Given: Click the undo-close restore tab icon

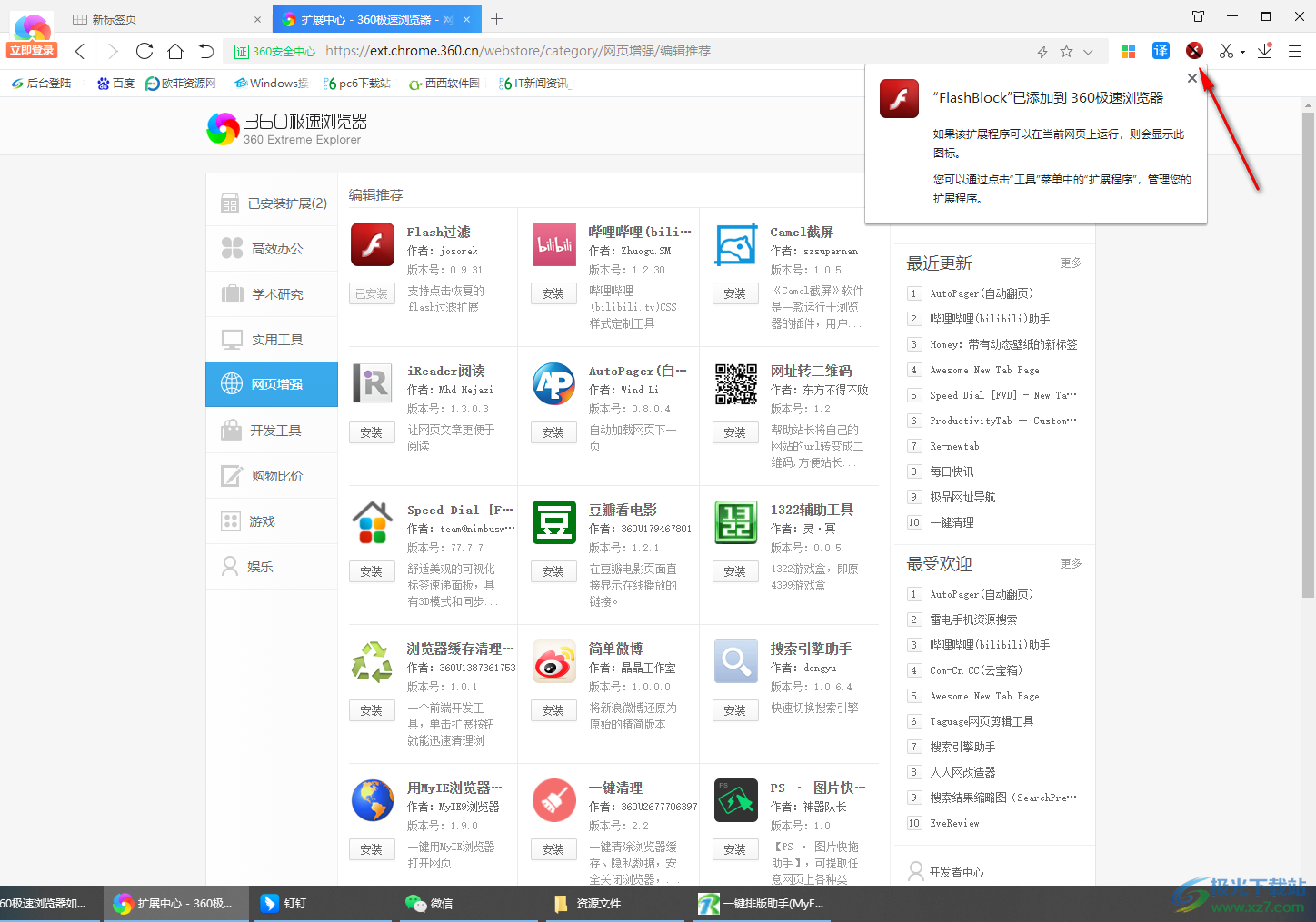Looking at the screenshot, I should [206, 51].
